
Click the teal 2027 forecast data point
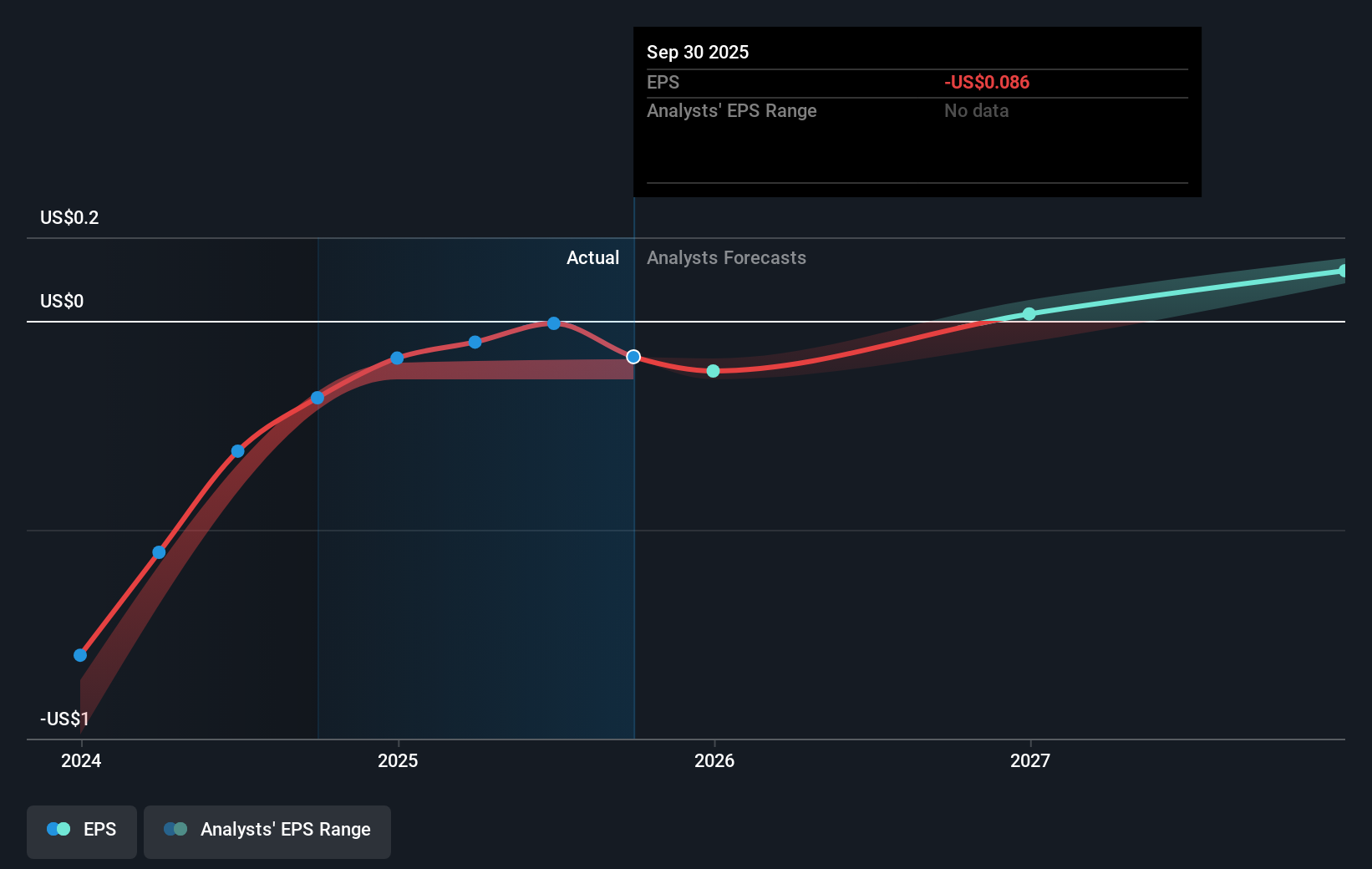[1029, 313]
